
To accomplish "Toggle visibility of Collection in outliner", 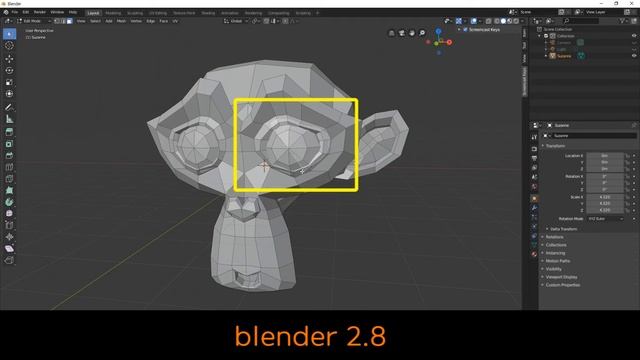I will pyautogui.click(x=634, y=36).
